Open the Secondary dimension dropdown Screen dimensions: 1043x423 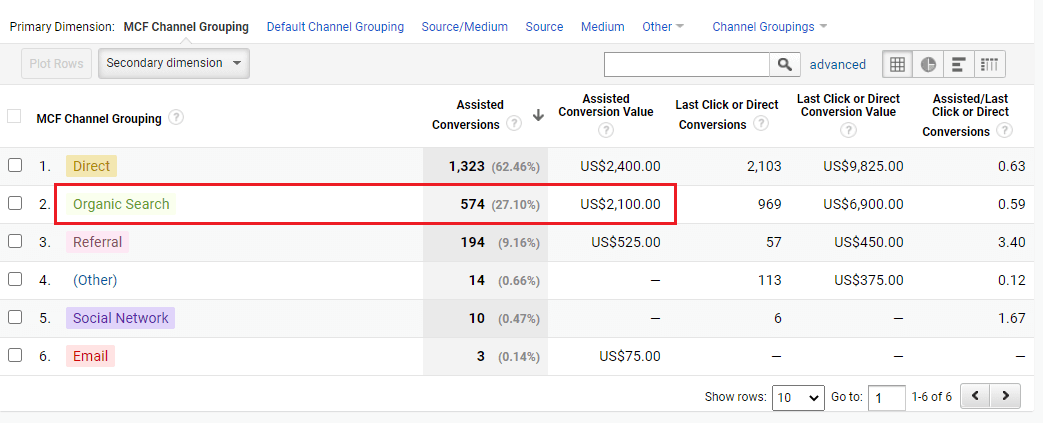point(174,63)
